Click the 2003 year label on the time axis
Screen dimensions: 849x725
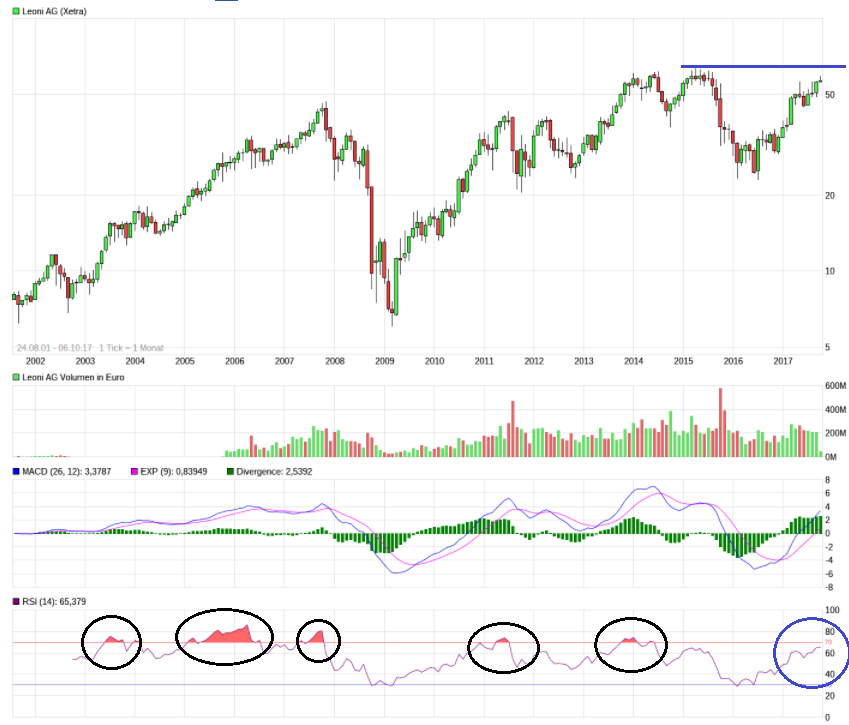85,361
